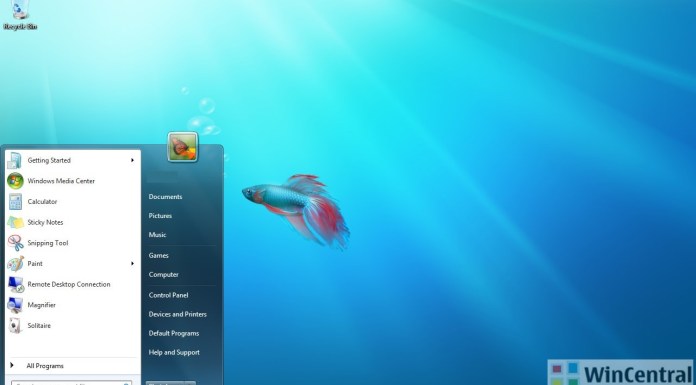
Task: Open Sticky Notes icon
Action: tap(15, 222)
